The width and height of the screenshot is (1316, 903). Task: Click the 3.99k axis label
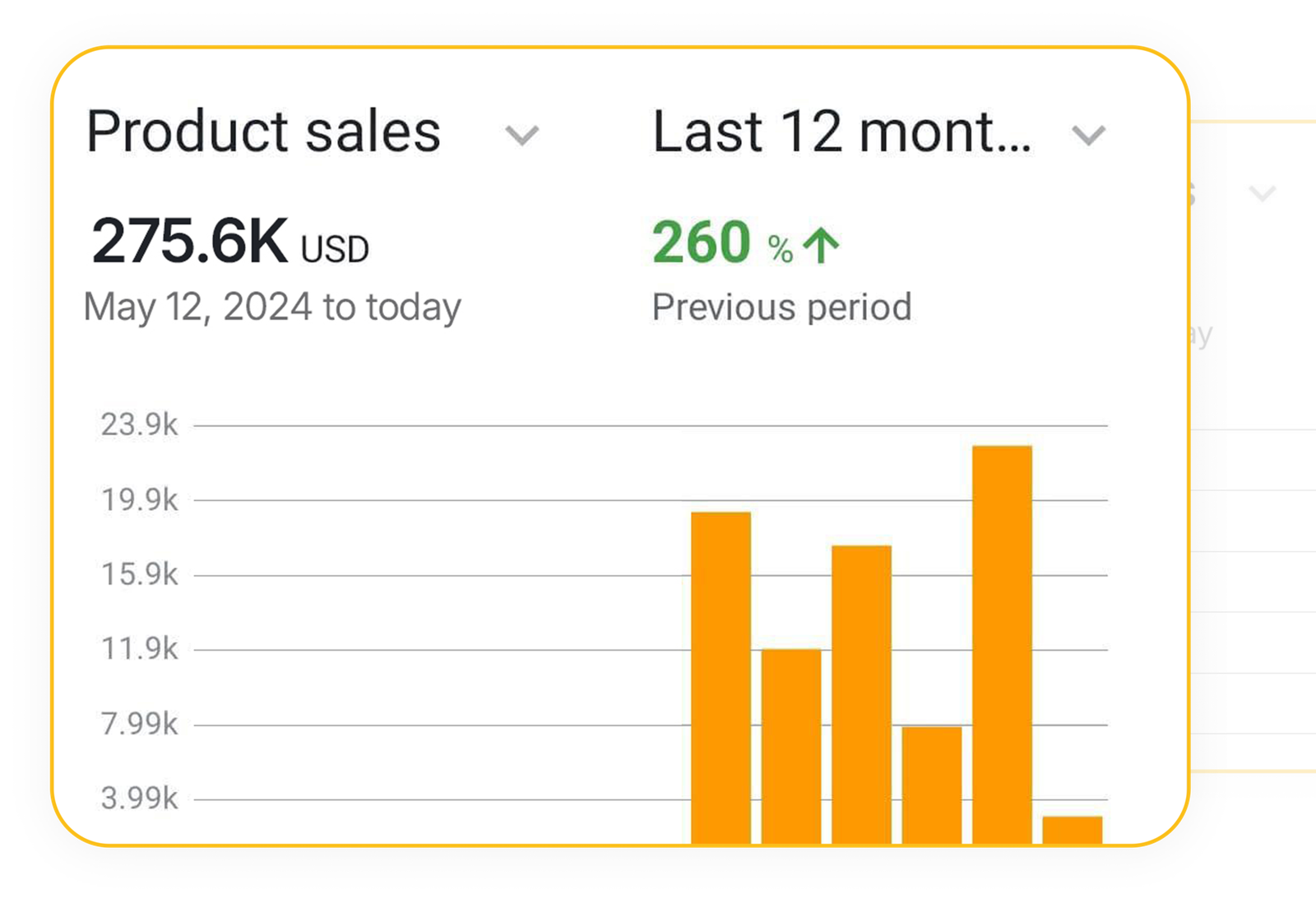(139, 799)
